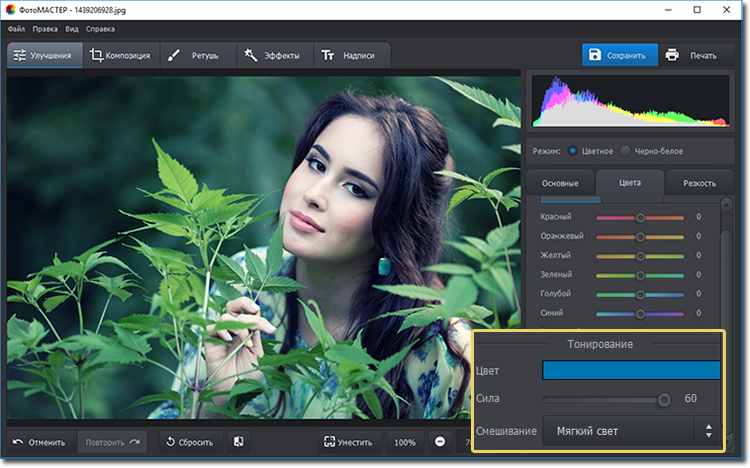Click the Сила strength slider handle

point(663,399)
